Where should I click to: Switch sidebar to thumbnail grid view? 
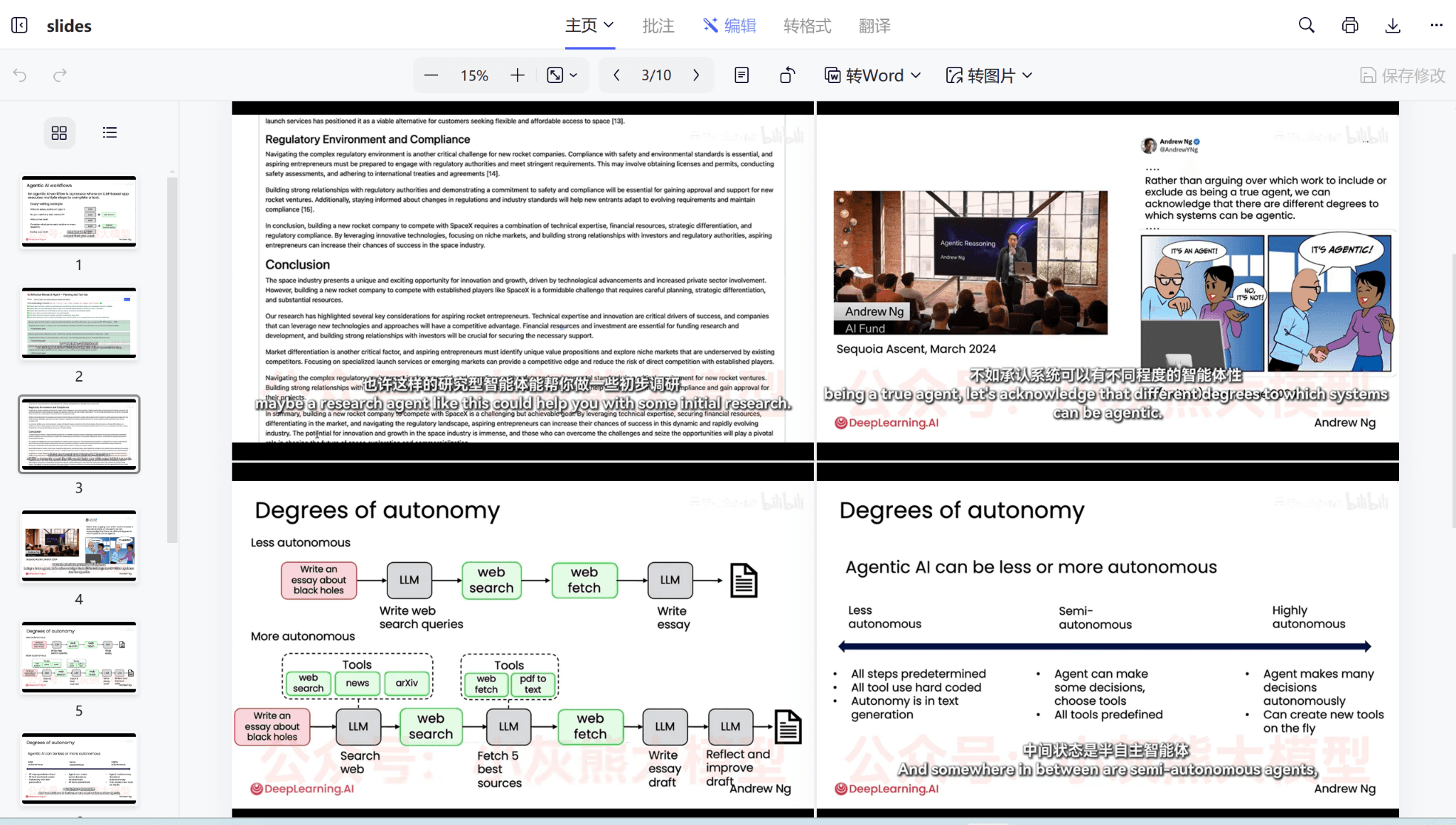pyautogui.click(x=59, y=133)
